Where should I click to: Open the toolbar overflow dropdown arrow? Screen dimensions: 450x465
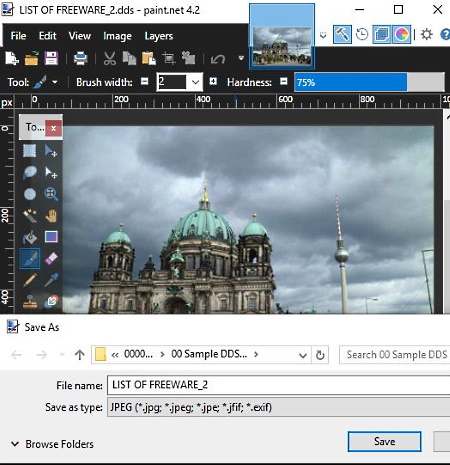pos(241,59)
